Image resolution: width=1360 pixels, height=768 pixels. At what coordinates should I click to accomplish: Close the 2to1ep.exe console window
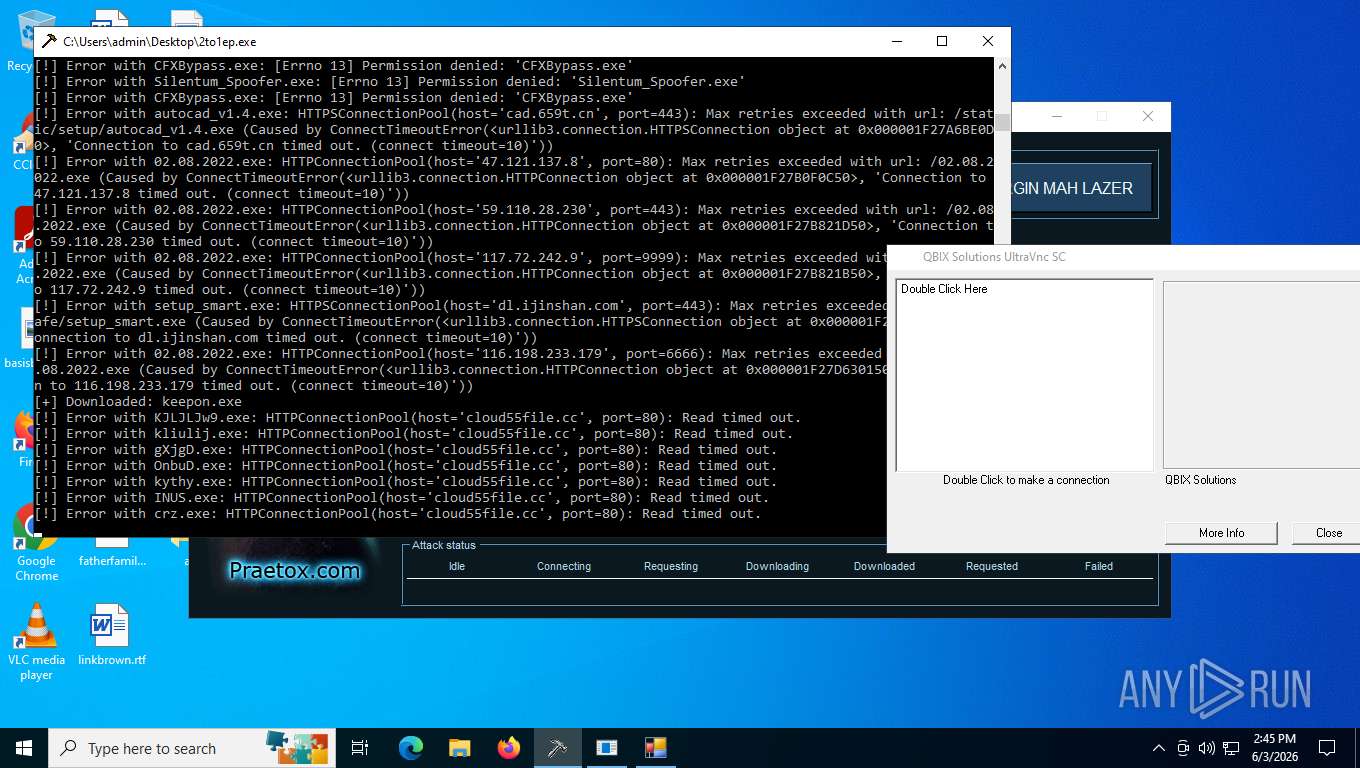click(988, 41)
